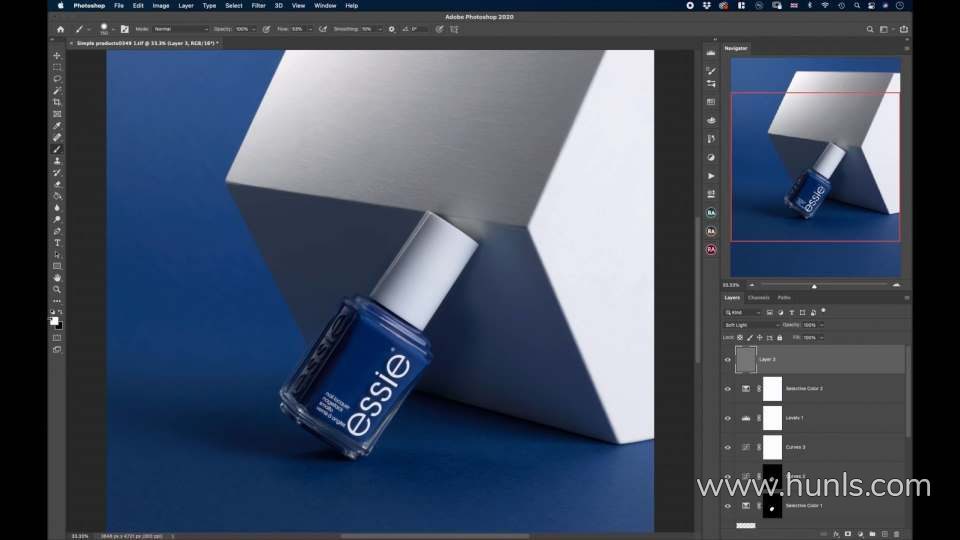960x540 pixels.
Task: Select the Blur tool
Action: (x=57, y=208)
